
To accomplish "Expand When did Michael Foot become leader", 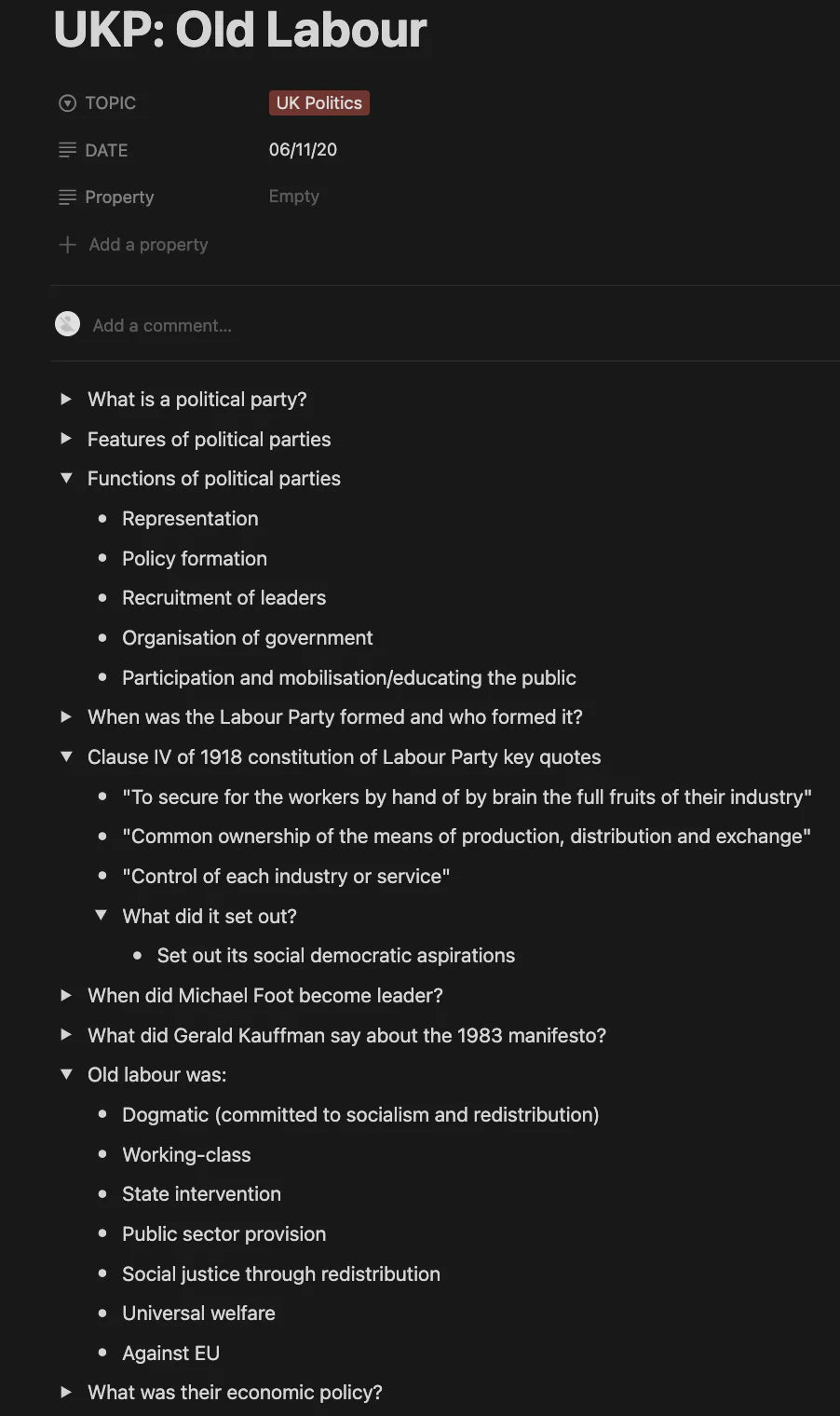I will (x=66, y=995).
